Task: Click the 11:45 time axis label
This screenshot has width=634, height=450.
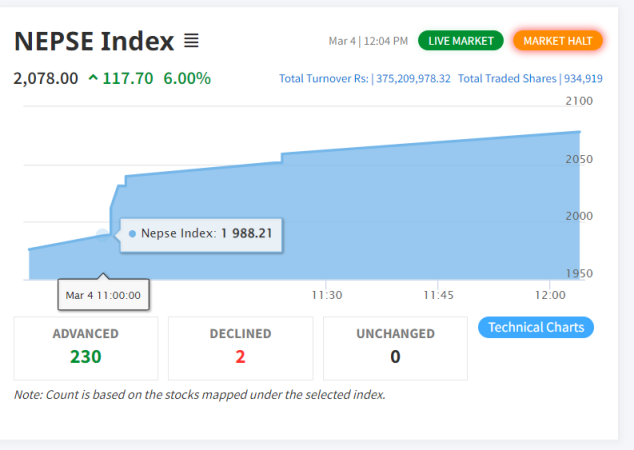Action: [x=438, y=295]
